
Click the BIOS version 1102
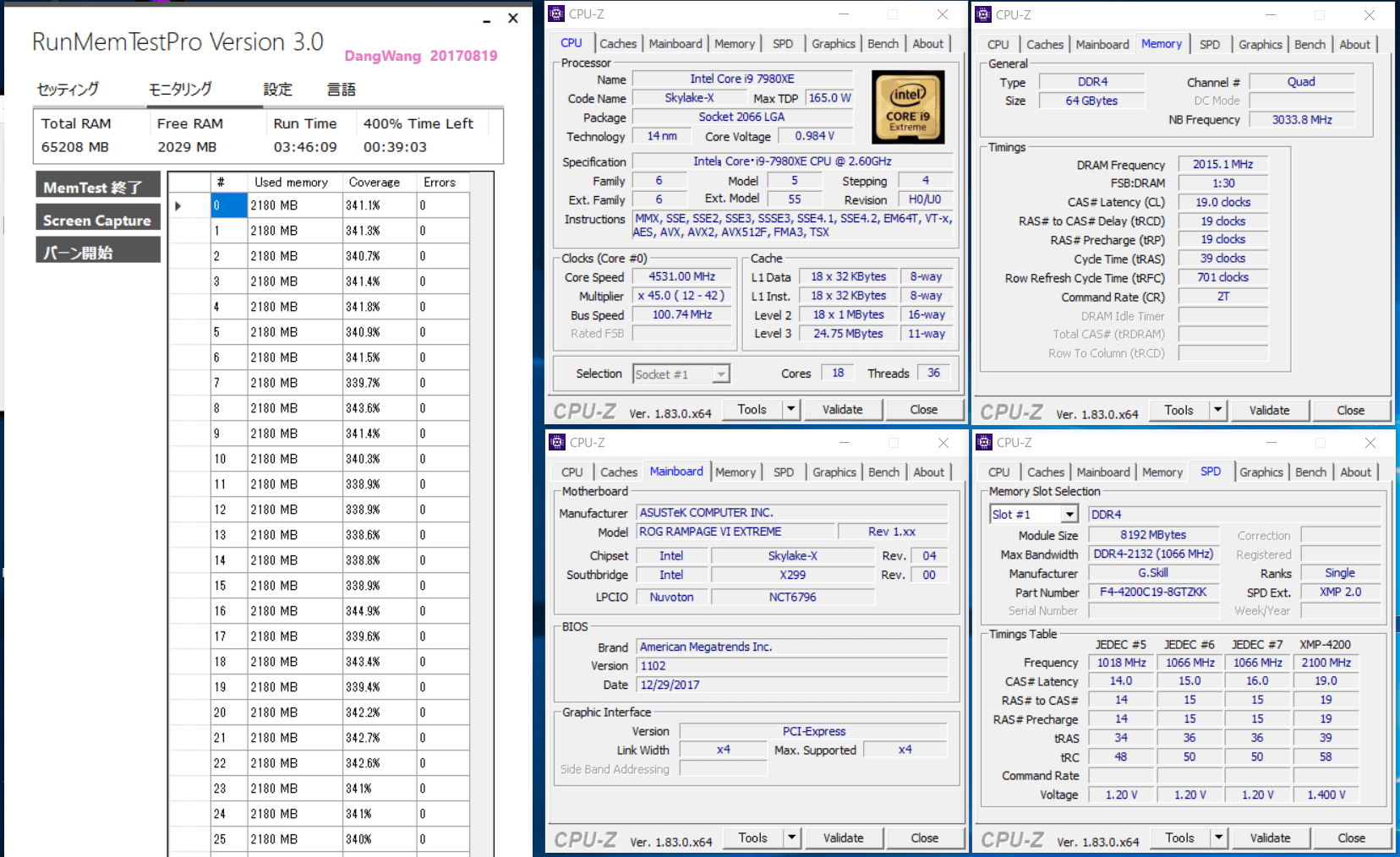[791, 665]
